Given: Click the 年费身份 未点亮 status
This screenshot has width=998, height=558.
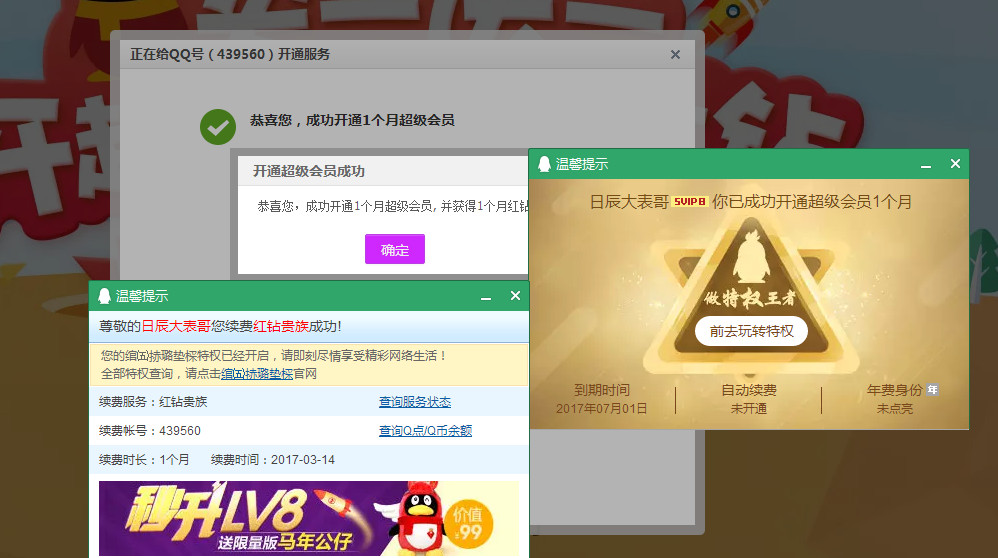Looking at the screenshot, I should pos(895,399).
